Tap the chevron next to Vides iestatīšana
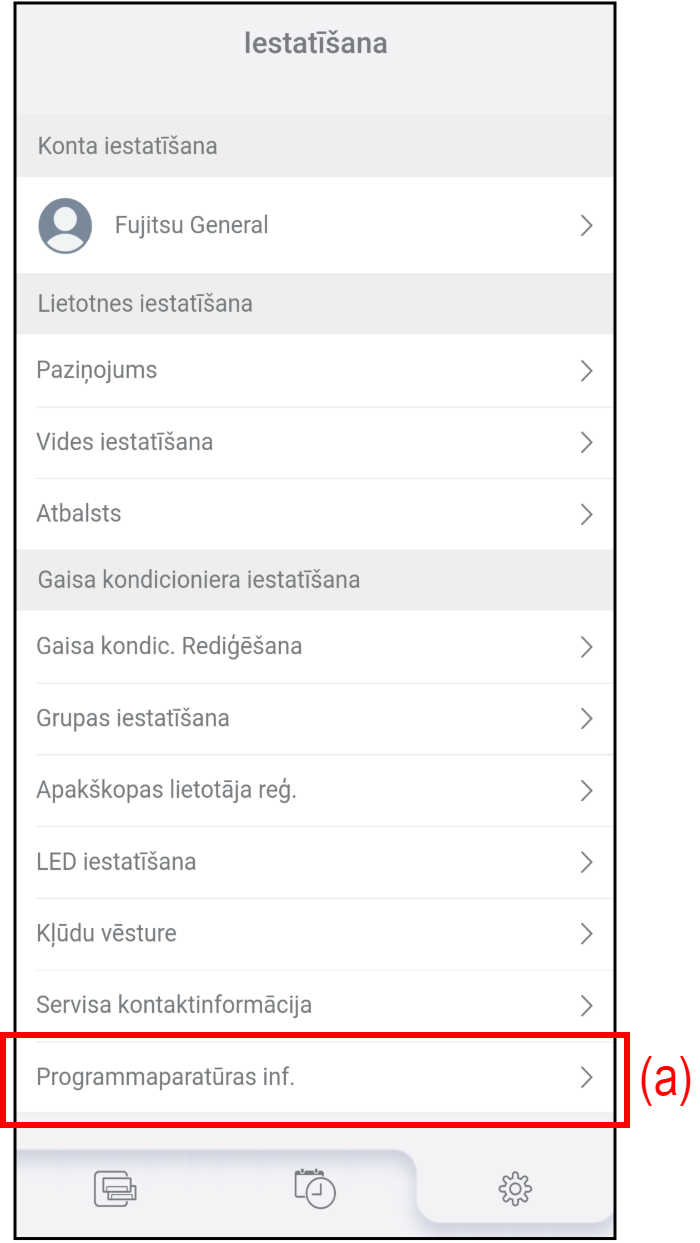The width and height of the screenshot is (700, 1243). pos(587,442)
